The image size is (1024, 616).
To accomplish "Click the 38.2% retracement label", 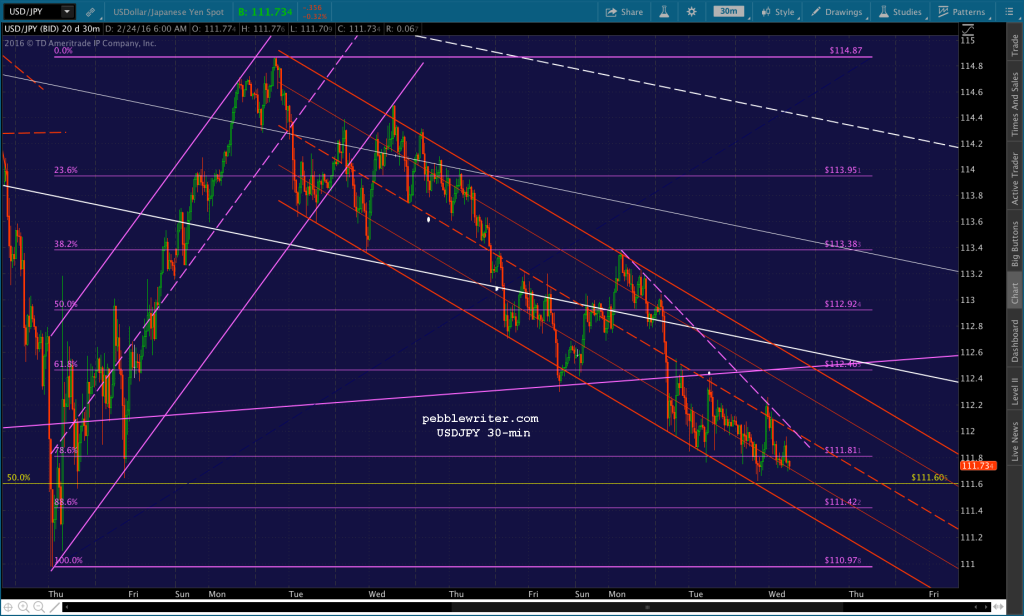I will click(65, 244).
